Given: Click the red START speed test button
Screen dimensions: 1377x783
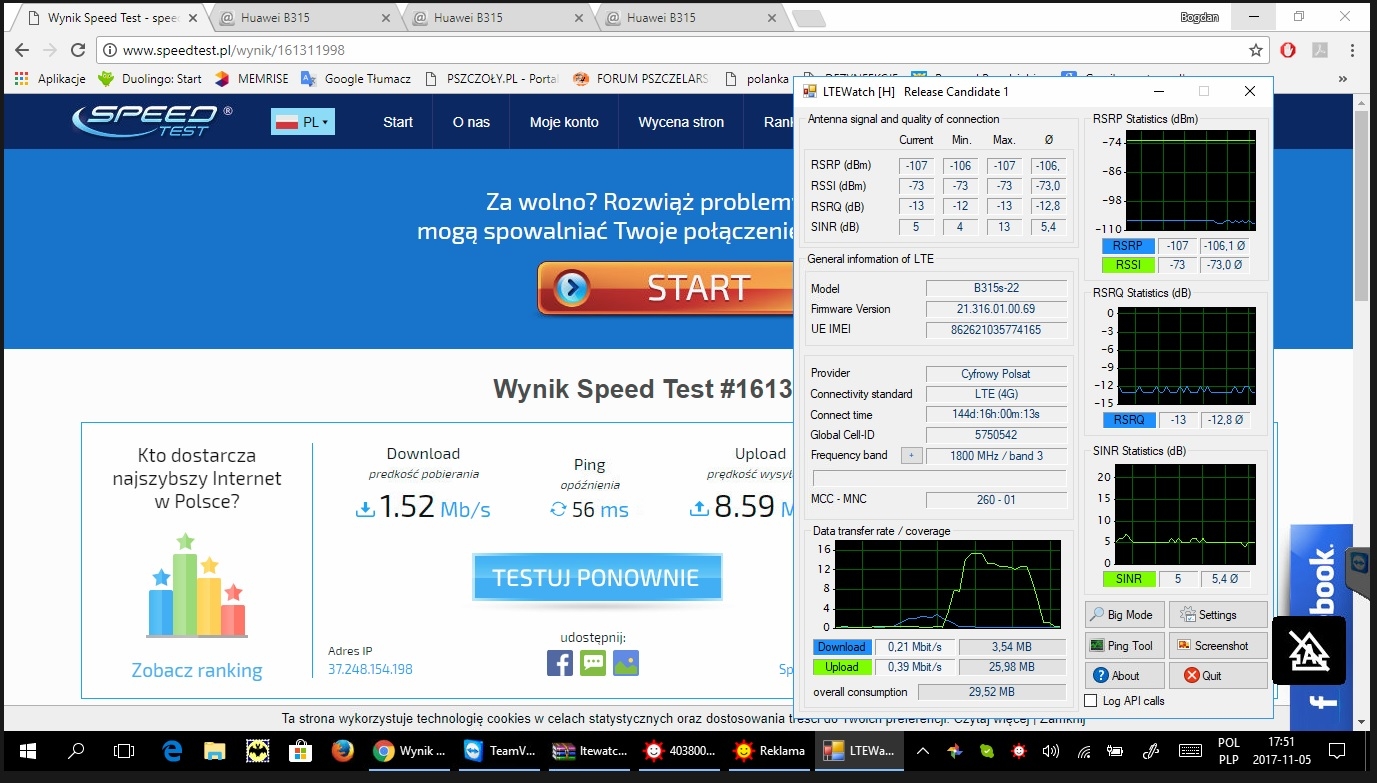Looking at the screenshot, I should 666,288.
